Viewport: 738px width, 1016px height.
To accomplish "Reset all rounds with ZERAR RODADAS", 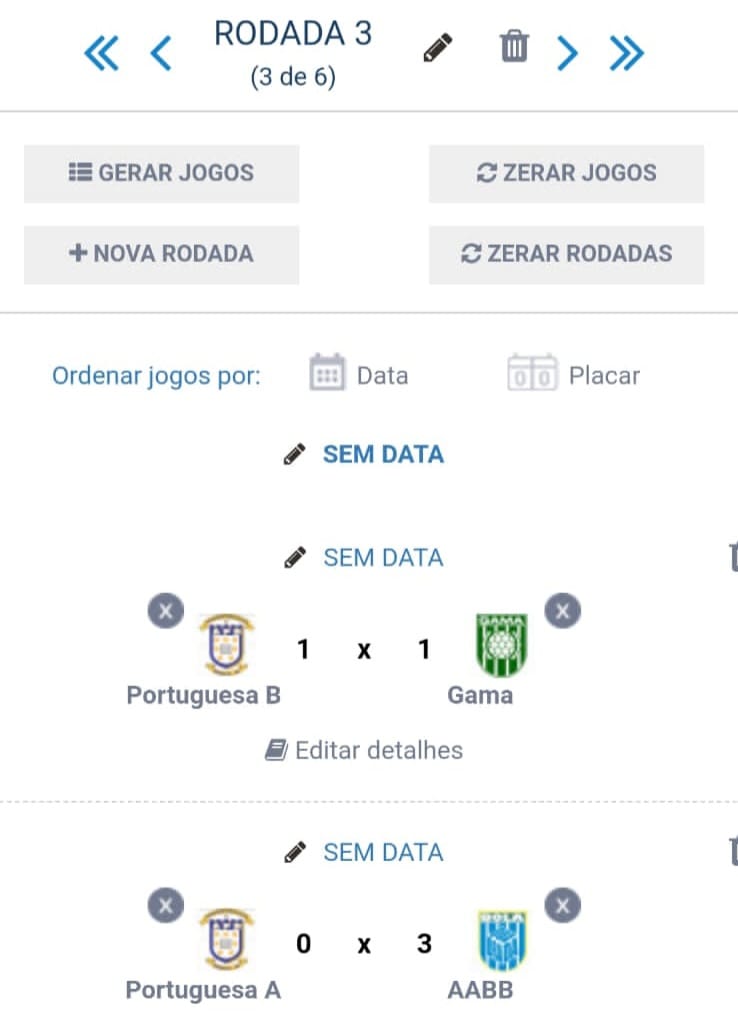I will 566,254.
